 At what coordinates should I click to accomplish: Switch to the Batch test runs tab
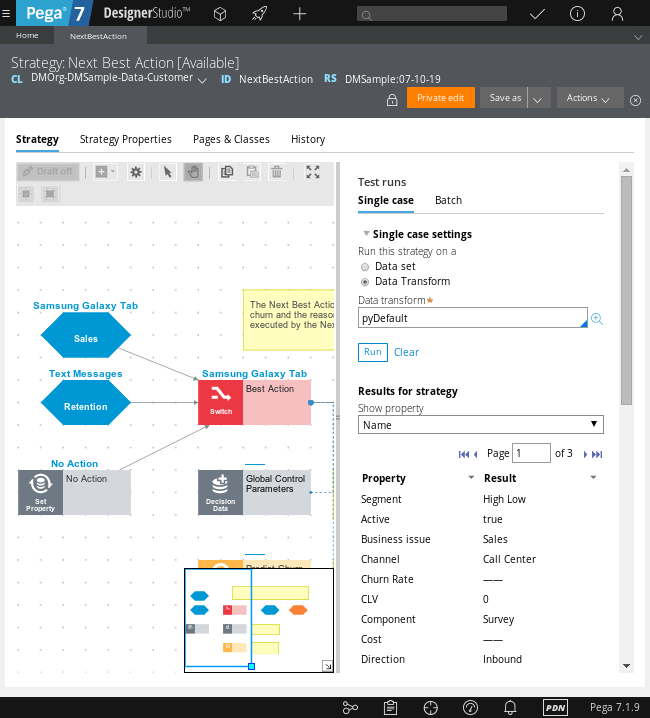[x=448, y=200]
